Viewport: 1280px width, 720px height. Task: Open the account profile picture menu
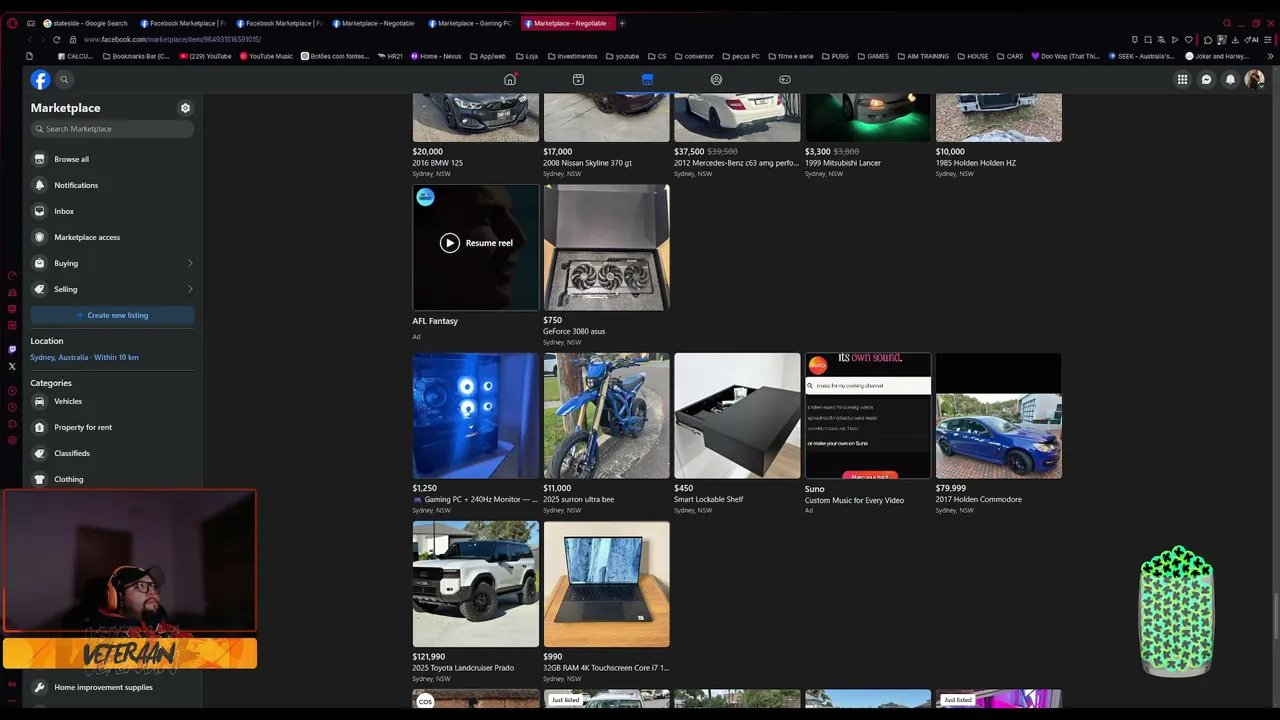pos(1254,80)
